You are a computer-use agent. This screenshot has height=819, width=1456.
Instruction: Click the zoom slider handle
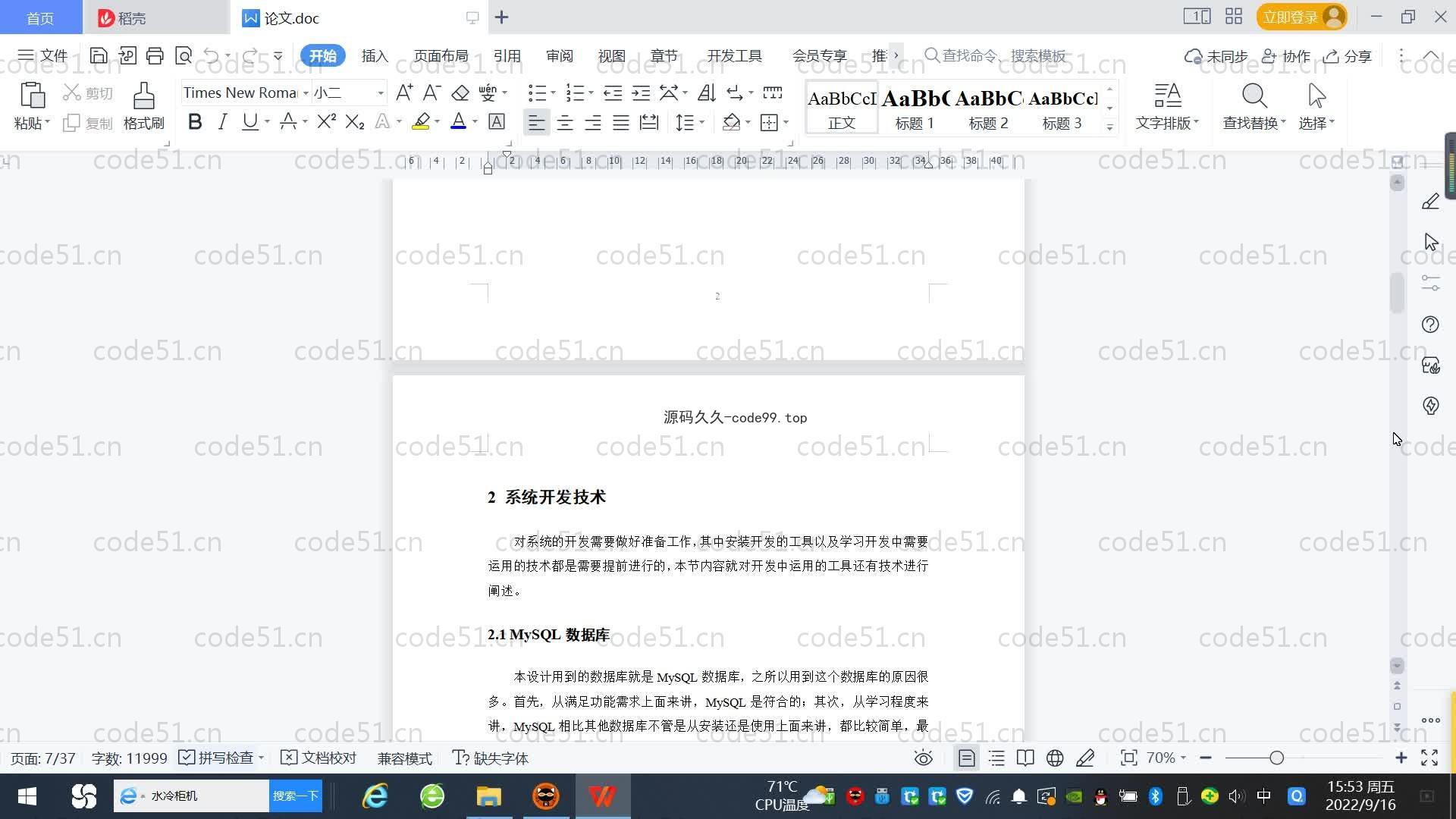(x=1277, y=758)
